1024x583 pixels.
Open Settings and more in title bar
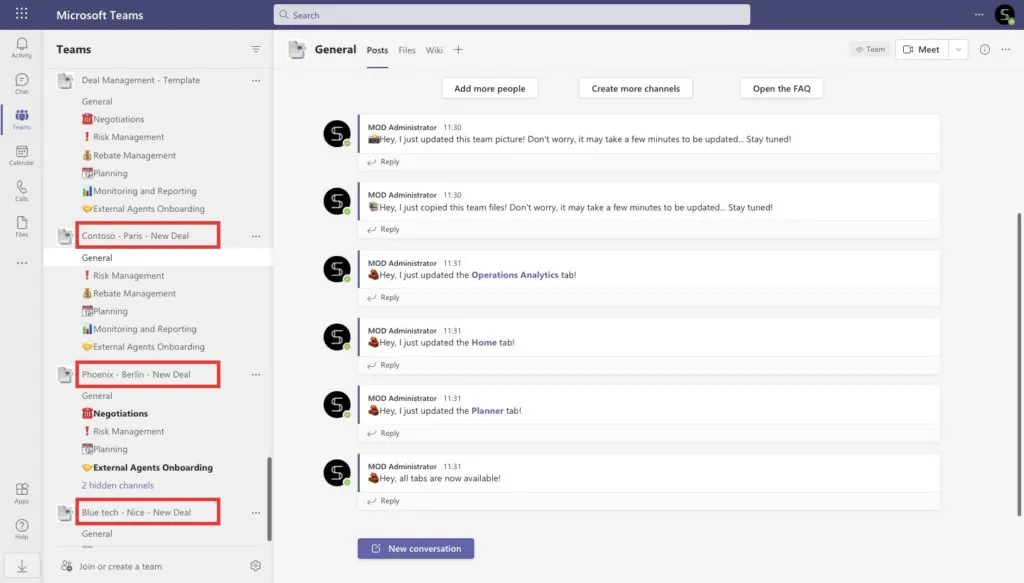click(979, 14)
